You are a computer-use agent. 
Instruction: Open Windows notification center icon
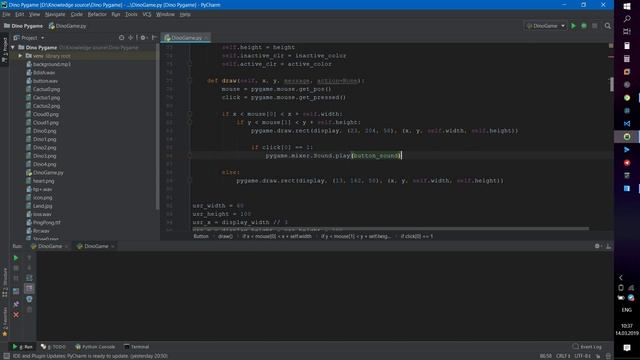coord(627,348)
